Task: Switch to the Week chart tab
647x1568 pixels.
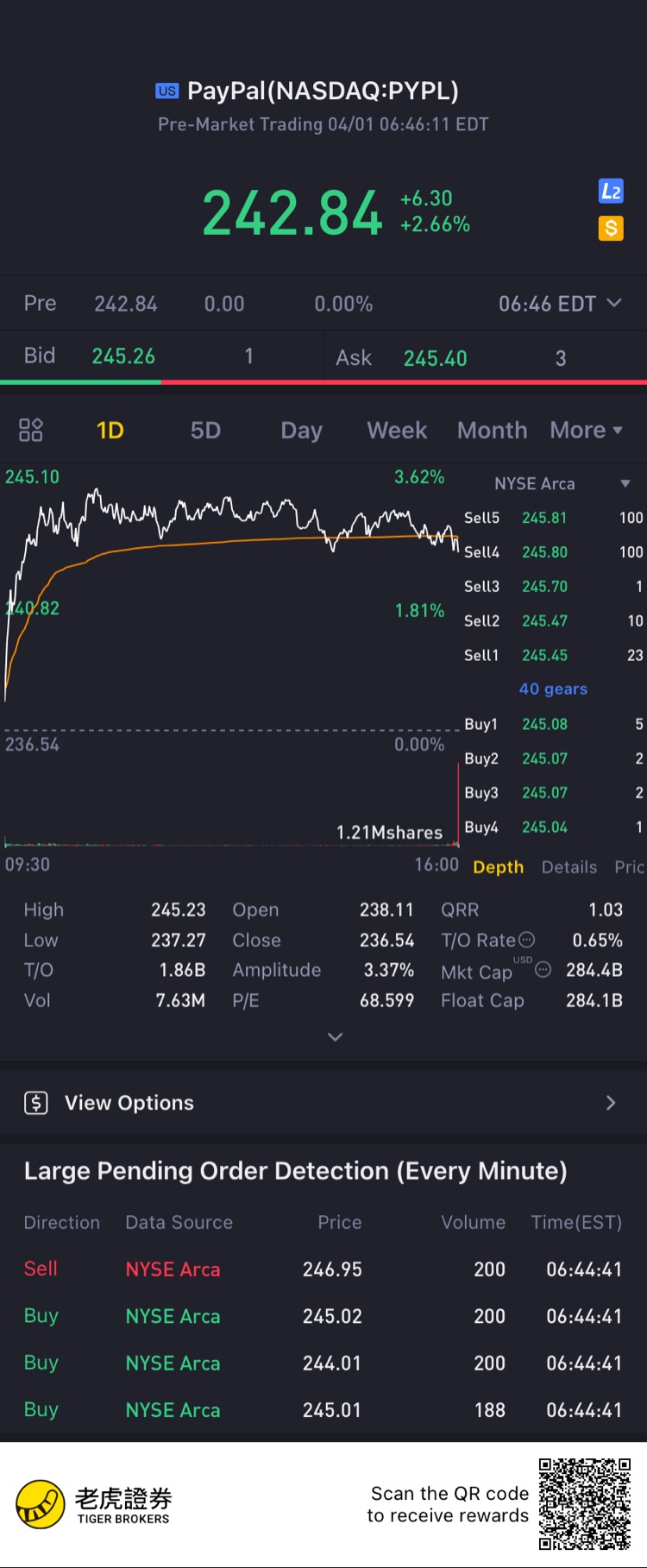Action: 397,430
